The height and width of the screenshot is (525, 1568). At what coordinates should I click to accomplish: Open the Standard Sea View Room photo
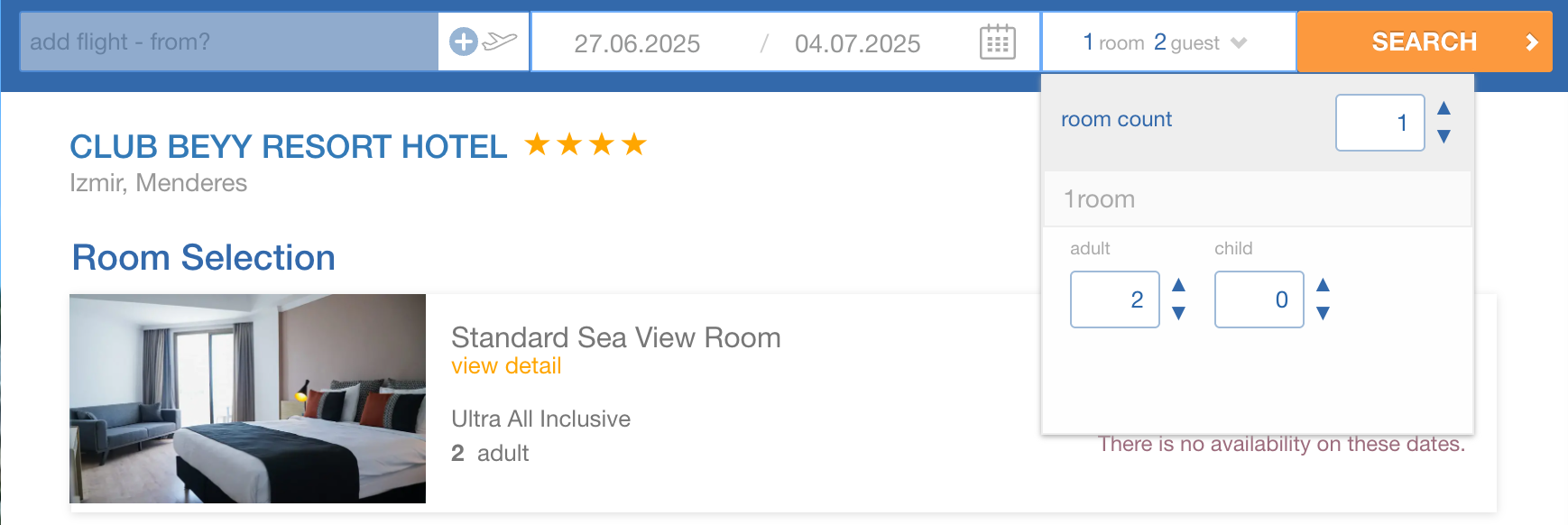[247, 398]
